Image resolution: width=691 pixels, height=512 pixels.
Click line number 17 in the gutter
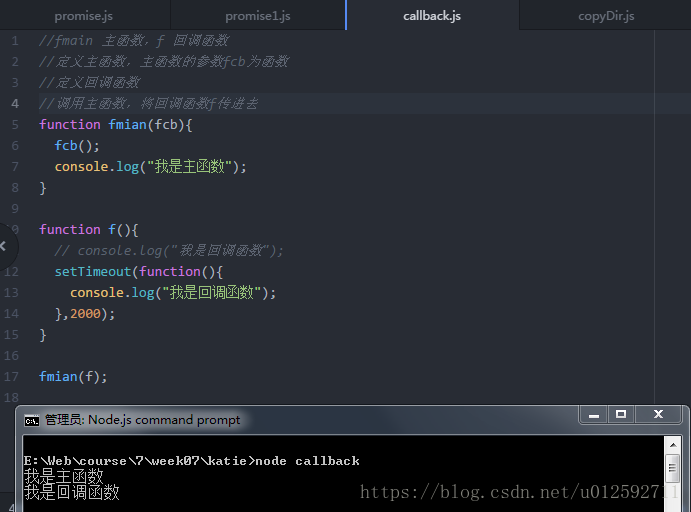11,377
